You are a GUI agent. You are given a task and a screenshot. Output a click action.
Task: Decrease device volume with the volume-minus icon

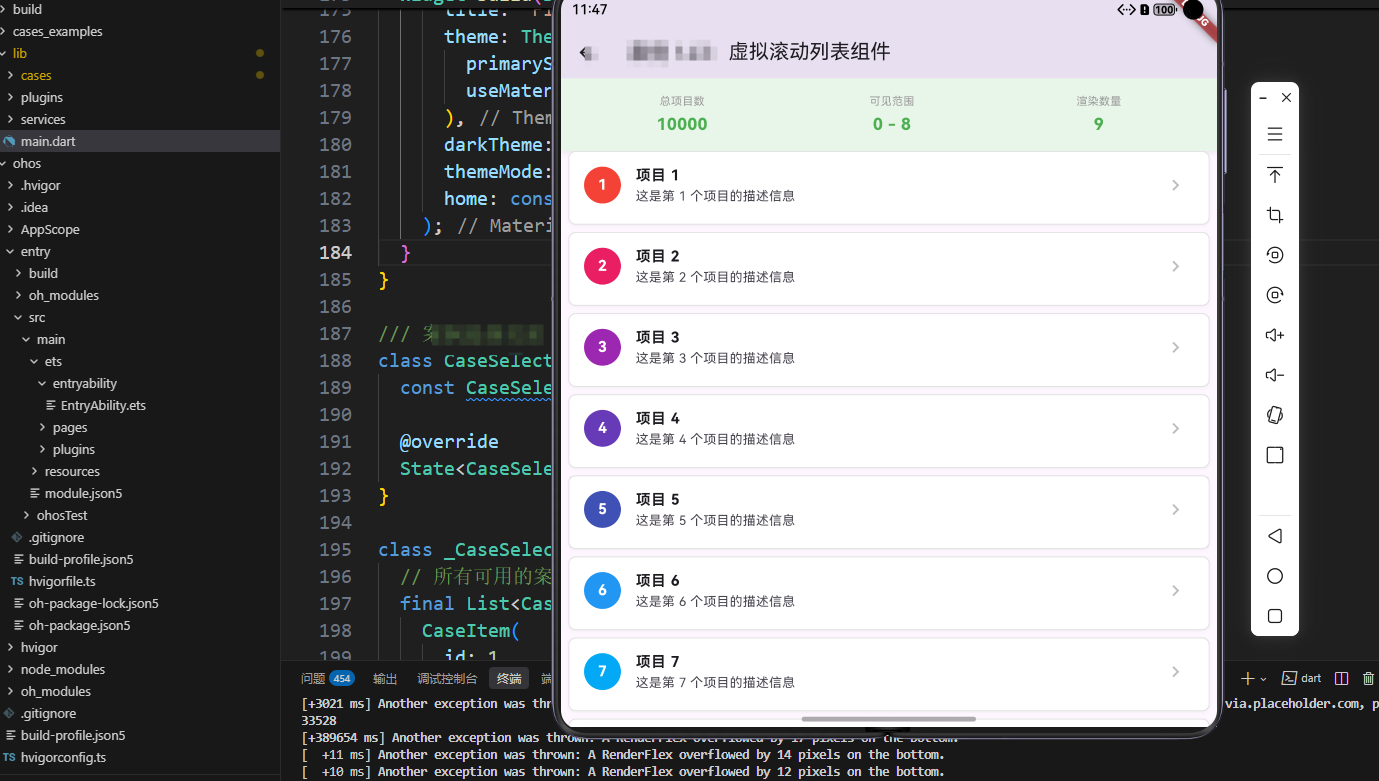click(1274, 374)
